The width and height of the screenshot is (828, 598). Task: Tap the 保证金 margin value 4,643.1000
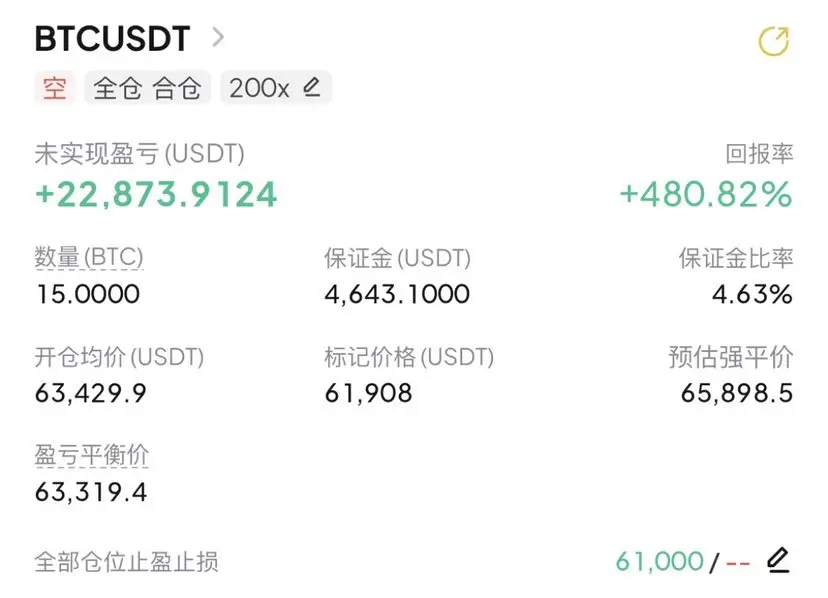coord(397,294)
